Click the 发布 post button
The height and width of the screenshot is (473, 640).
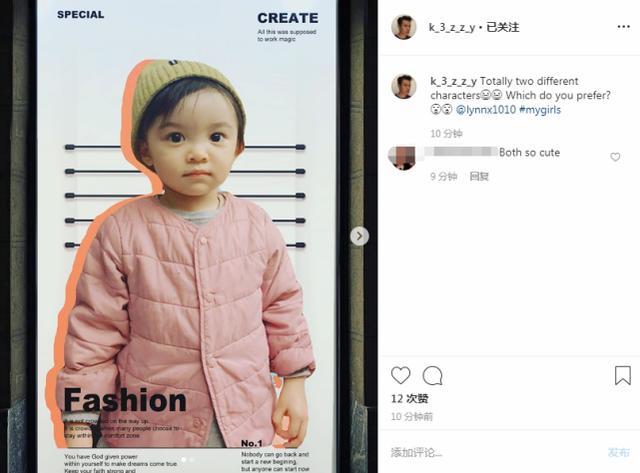tap(618, 452)
